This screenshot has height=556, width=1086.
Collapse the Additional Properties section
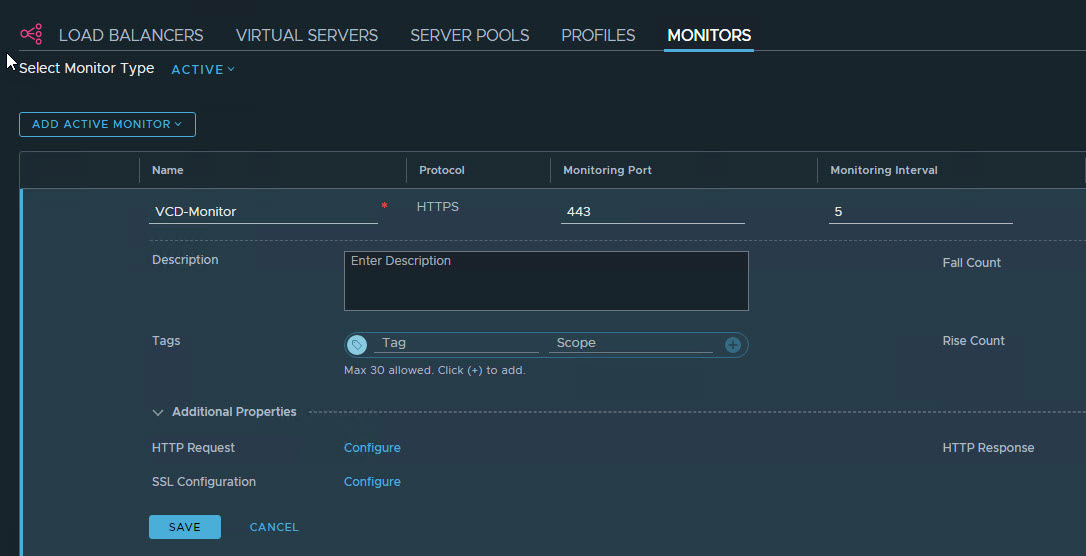point(158,412)
